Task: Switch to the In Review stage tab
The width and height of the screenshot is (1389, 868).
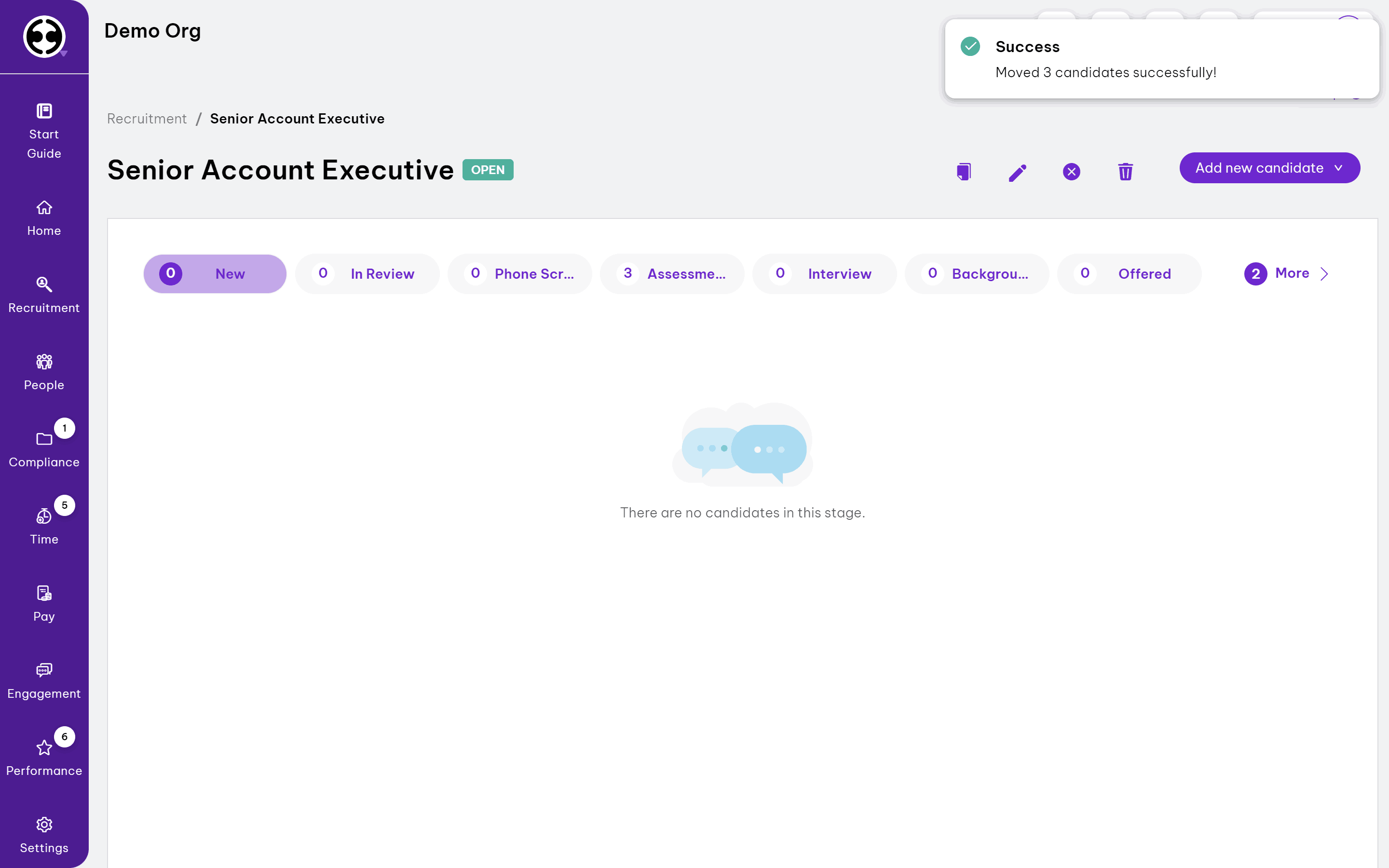Action: point(368,274)
